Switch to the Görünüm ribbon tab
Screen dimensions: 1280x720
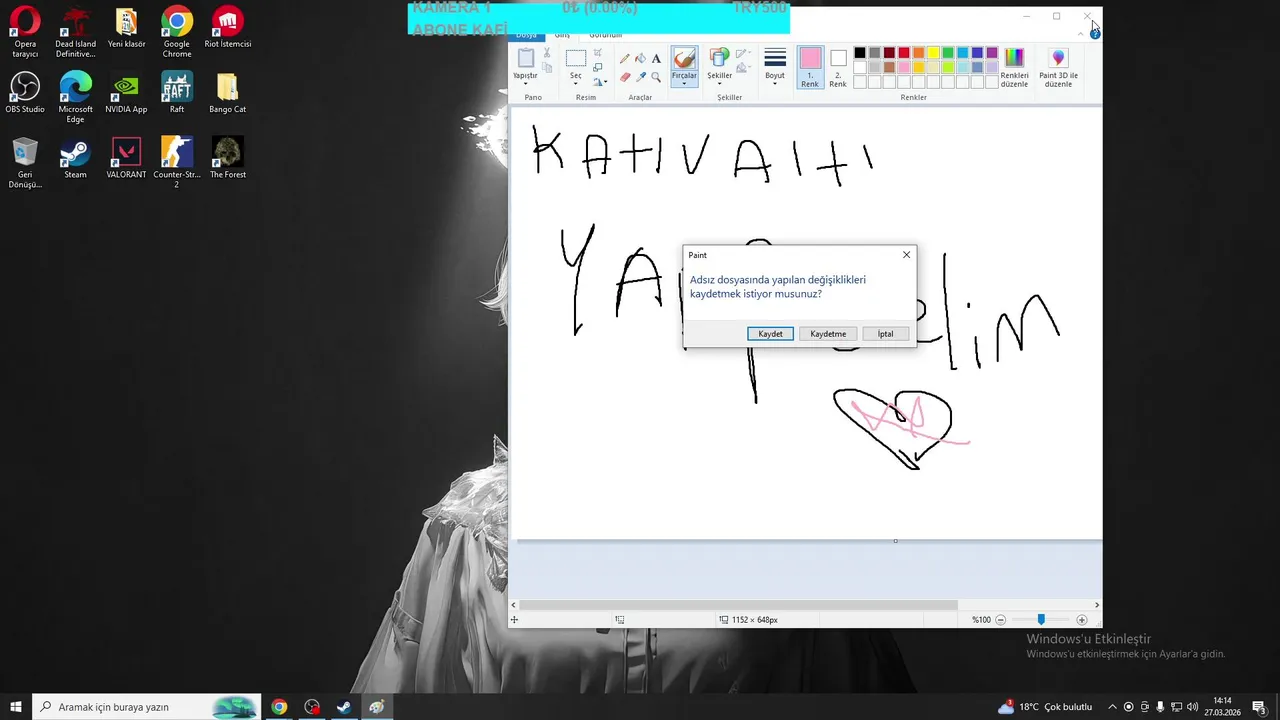point(606,35)
